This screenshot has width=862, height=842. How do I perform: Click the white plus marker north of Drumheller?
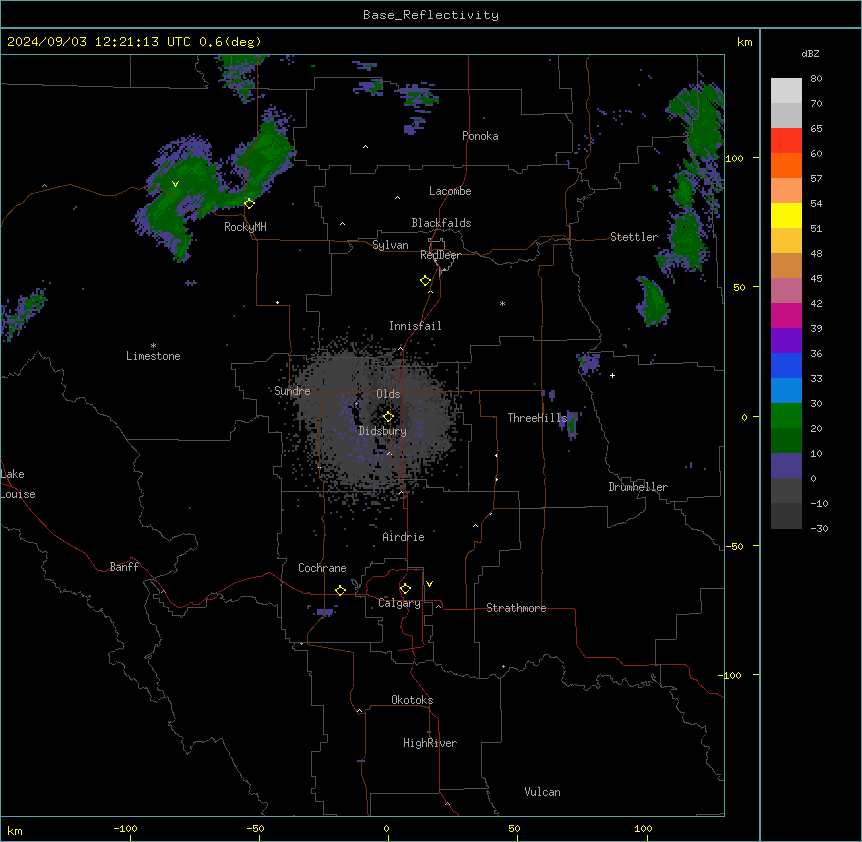612,375
